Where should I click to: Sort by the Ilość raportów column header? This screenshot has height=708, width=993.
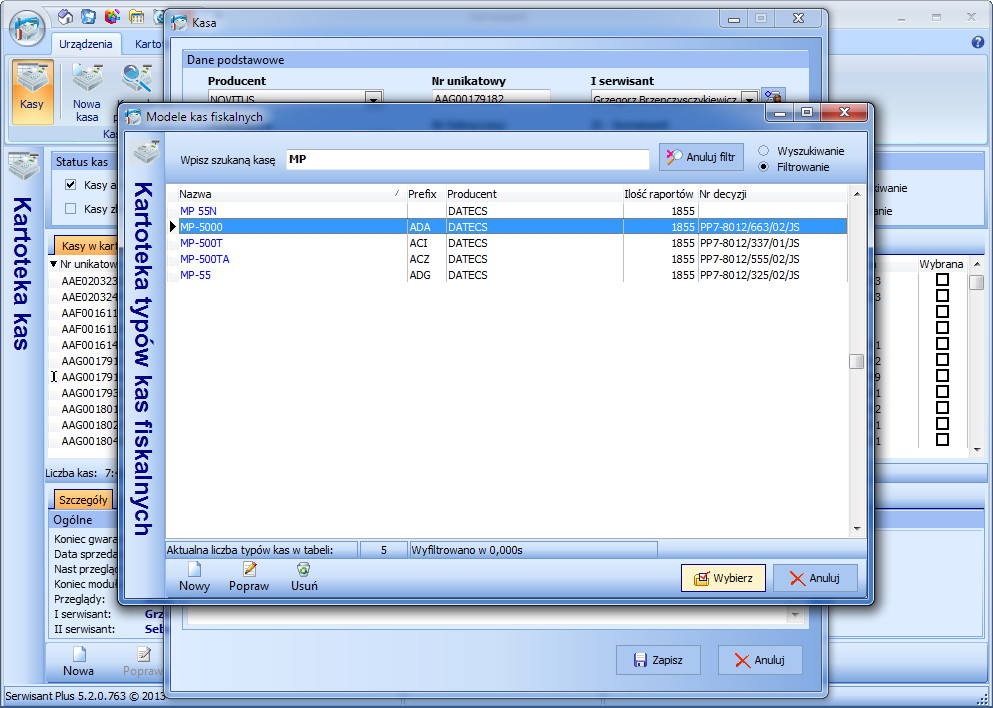click(659, 194)
